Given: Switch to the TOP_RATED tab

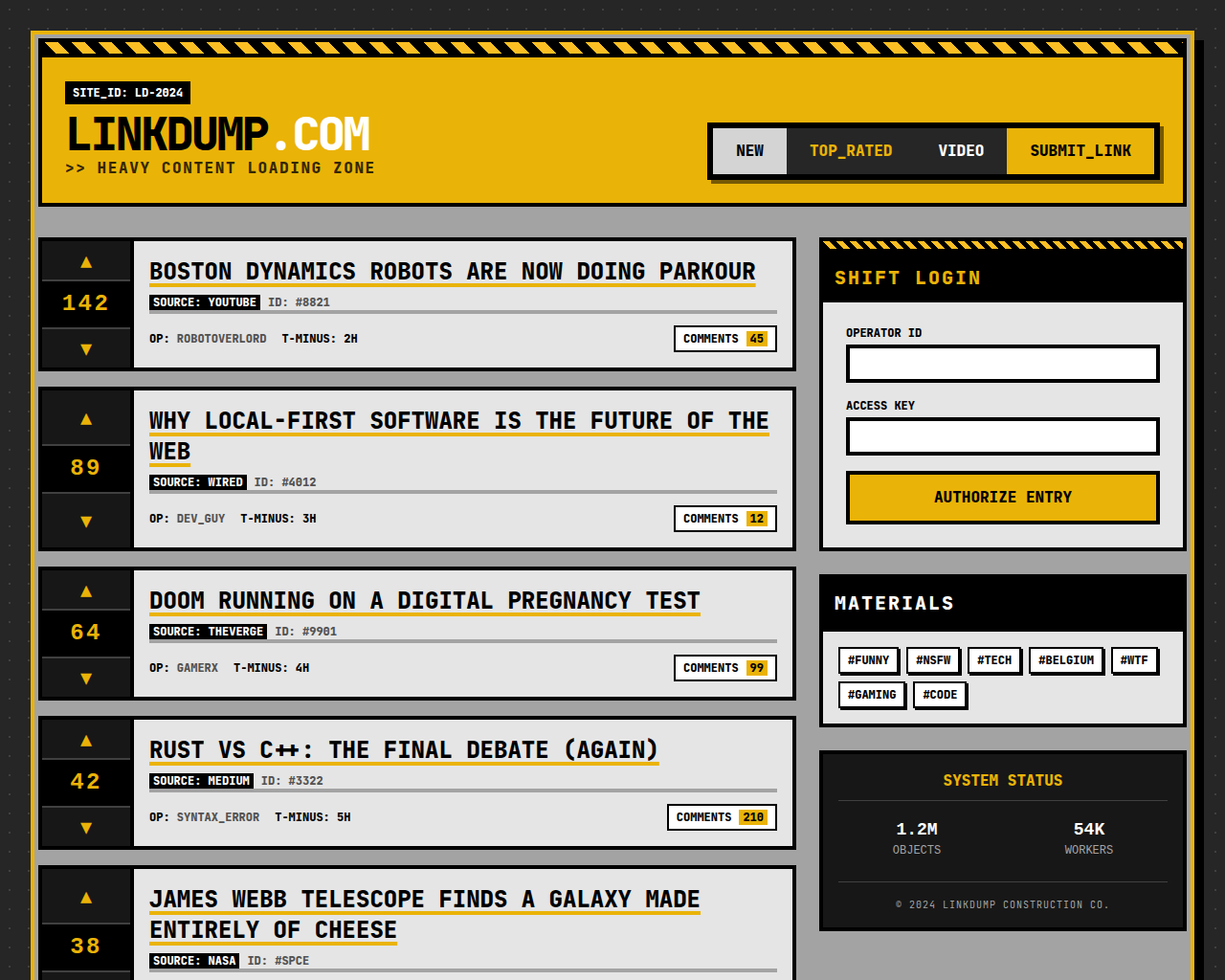Looking at the screenshot, I should pyautogui.click(x=850, y=151).
